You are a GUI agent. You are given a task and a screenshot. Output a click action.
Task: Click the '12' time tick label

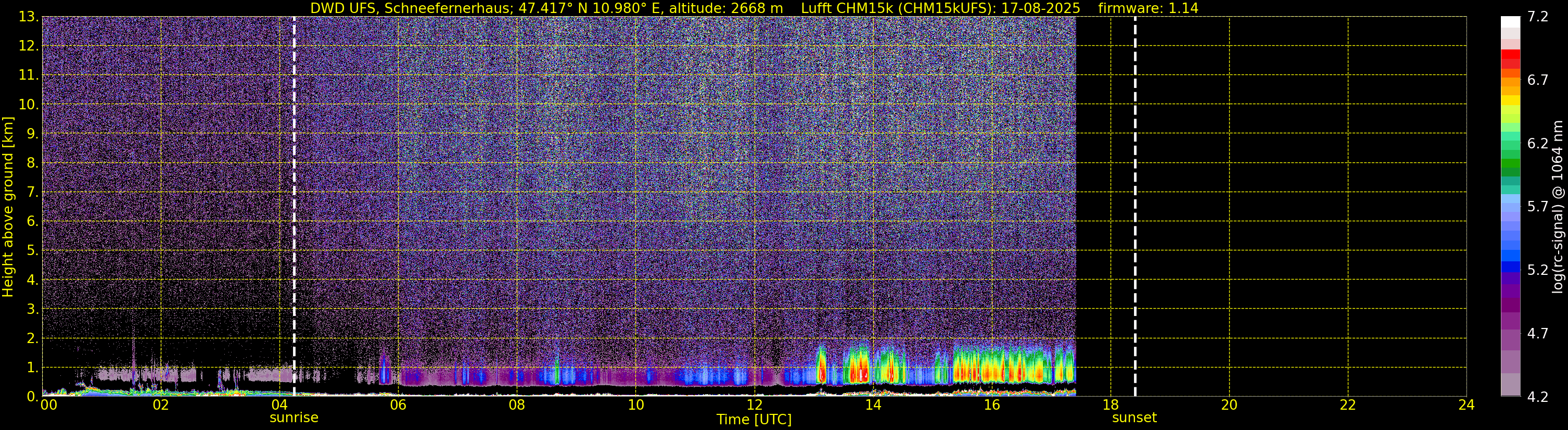[x=754, y=405]
